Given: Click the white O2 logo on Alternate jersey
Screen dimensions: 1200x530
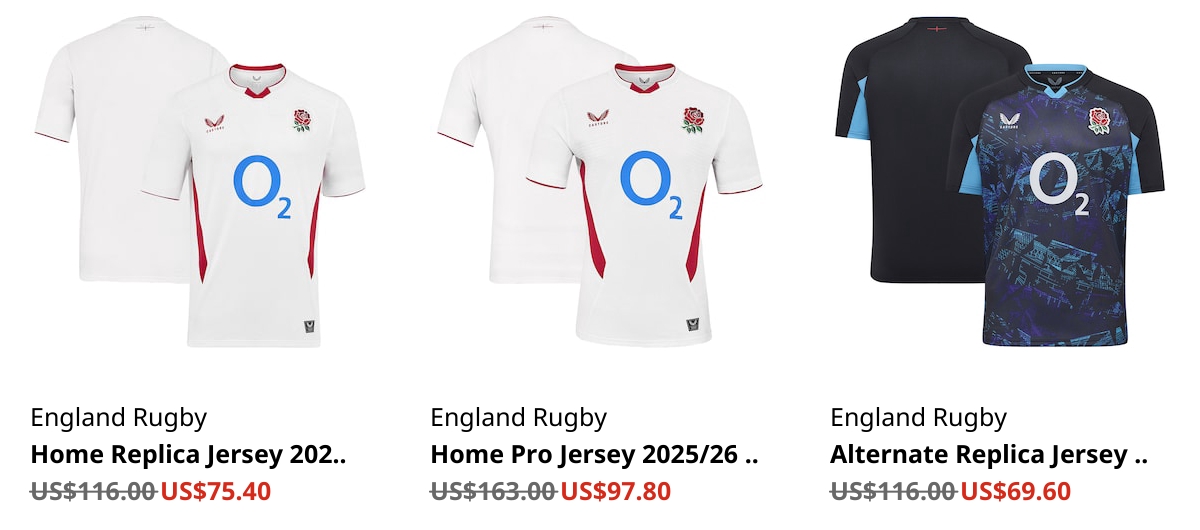Looking at the screenshot, I should [1058, 183].
